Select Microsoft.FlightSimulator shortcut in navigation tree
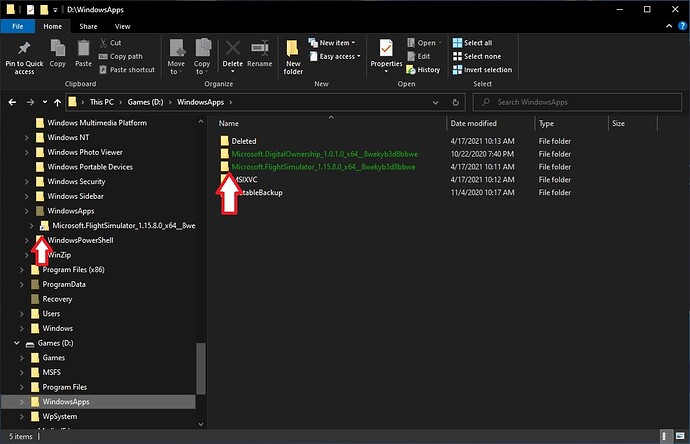This screenshot has height=444, width=690. (x=117, y=226)
